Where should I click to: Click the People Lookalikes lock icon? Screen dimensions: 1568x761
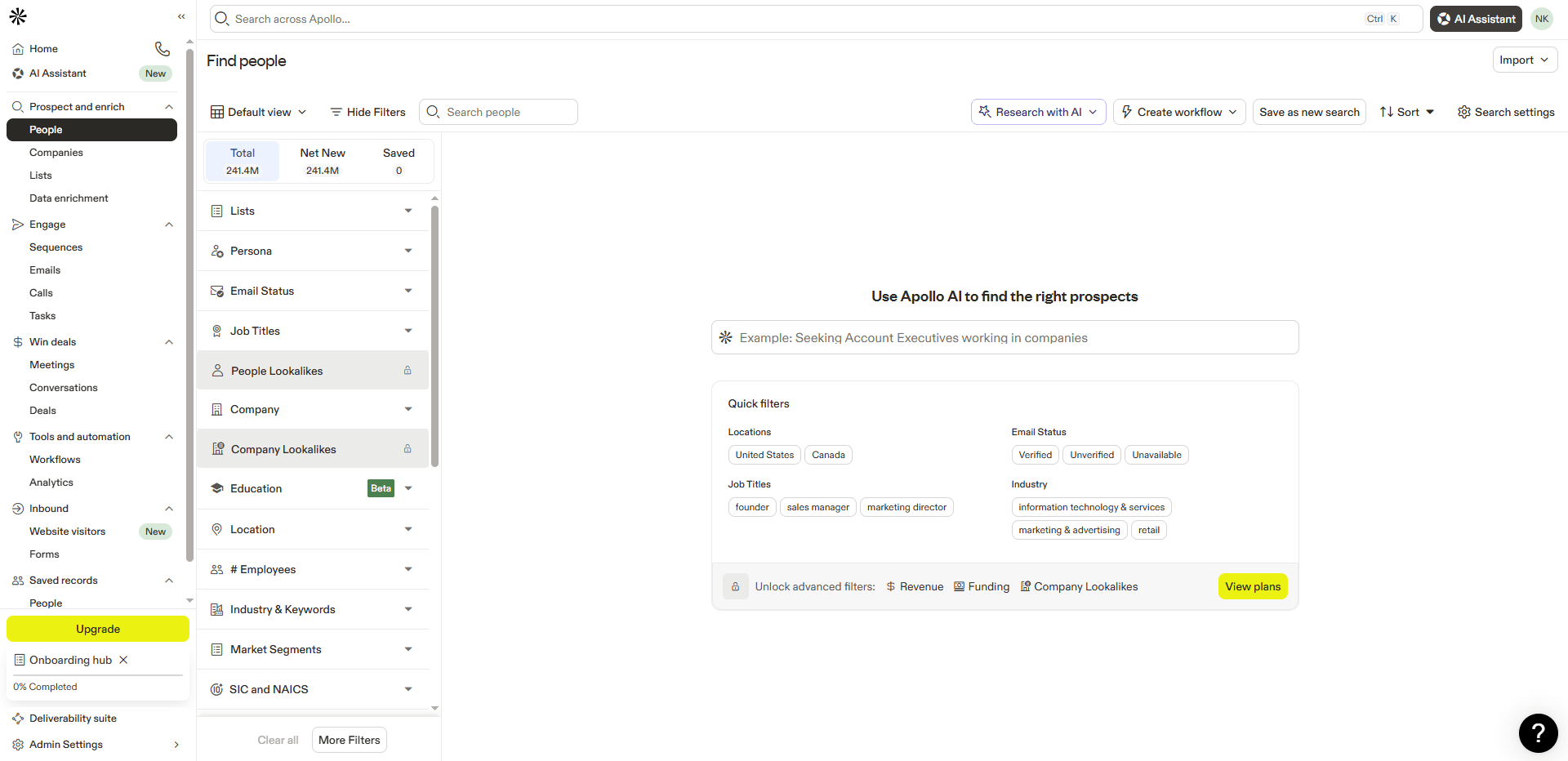click(408, 371)
